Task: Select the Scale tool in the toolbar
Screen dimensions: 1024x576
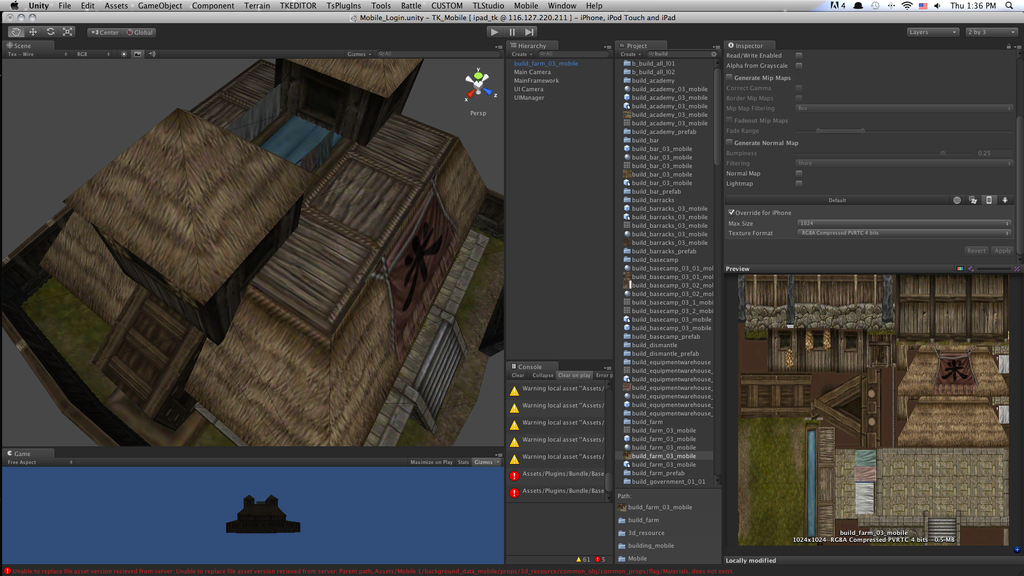Action: 67,32
